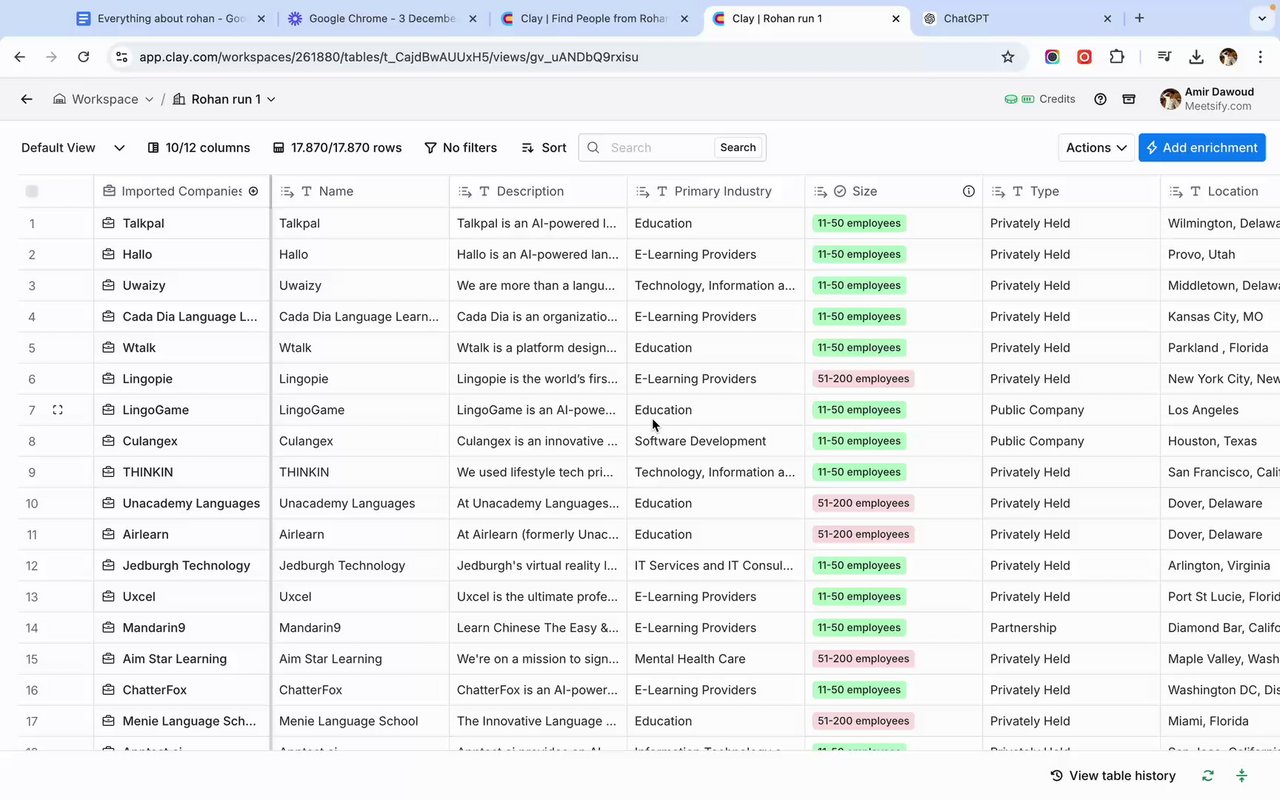Reload the page in Chrome

pyautogui.click(x=84, y=57)
